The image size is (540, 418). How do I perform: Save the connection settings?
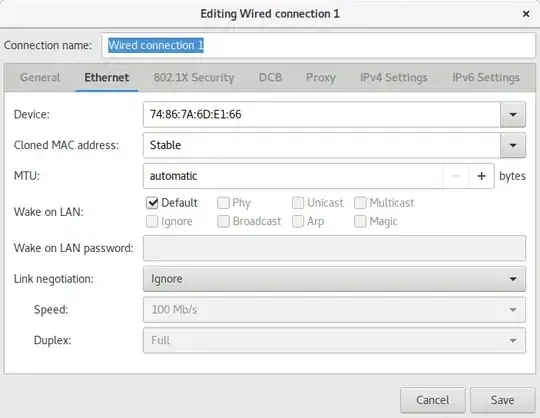502,400
